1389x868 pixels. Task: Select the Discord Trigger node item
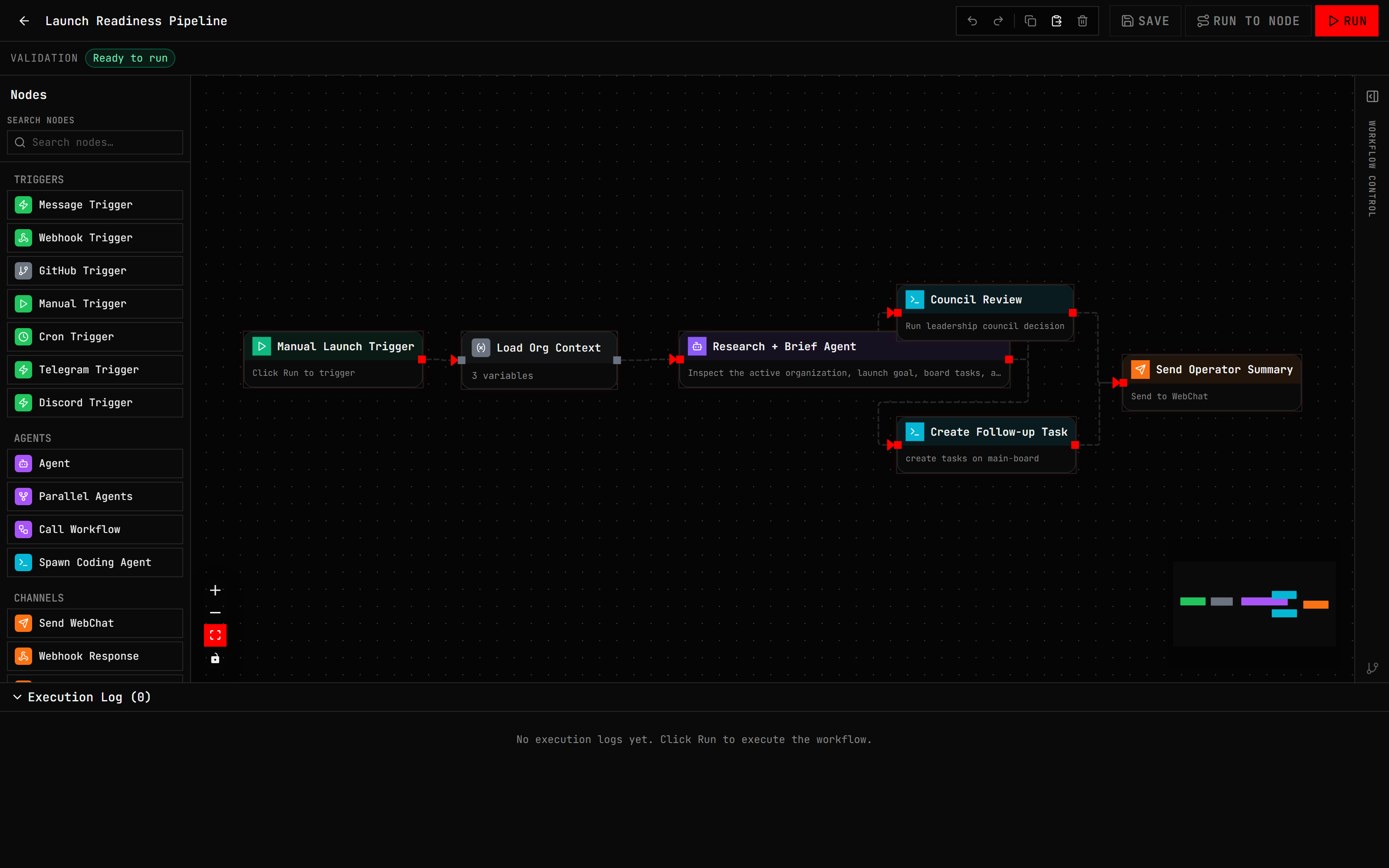95,403
